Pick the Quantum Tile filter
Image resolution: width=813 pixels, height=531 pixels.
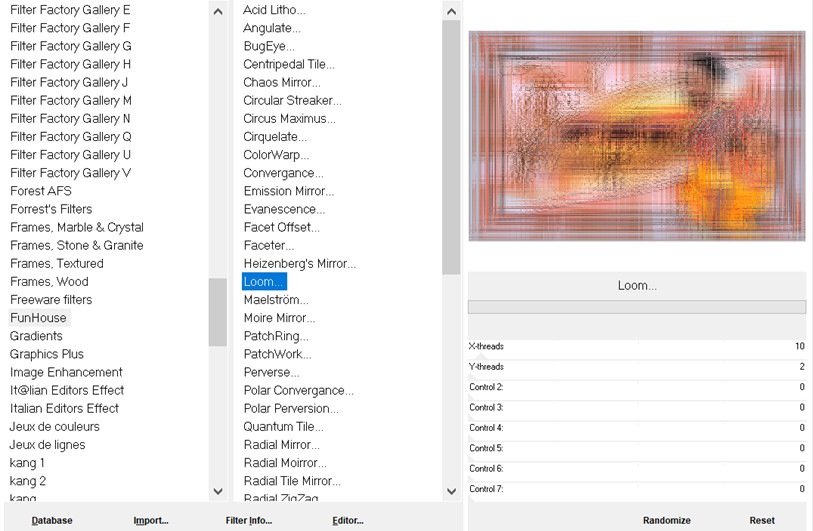click(x=284, y=427)
